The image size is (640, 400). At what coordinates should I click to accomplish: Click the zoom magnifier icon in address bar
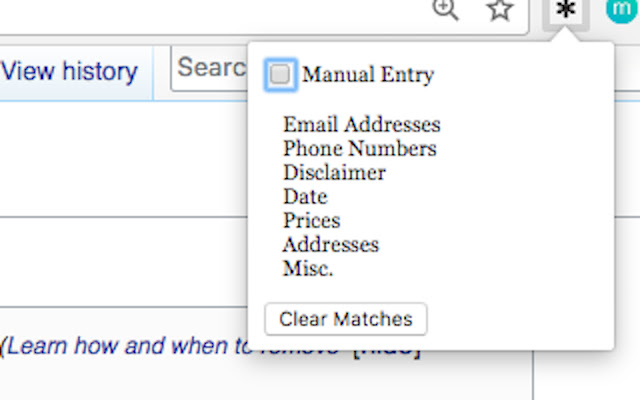[445, 10]
